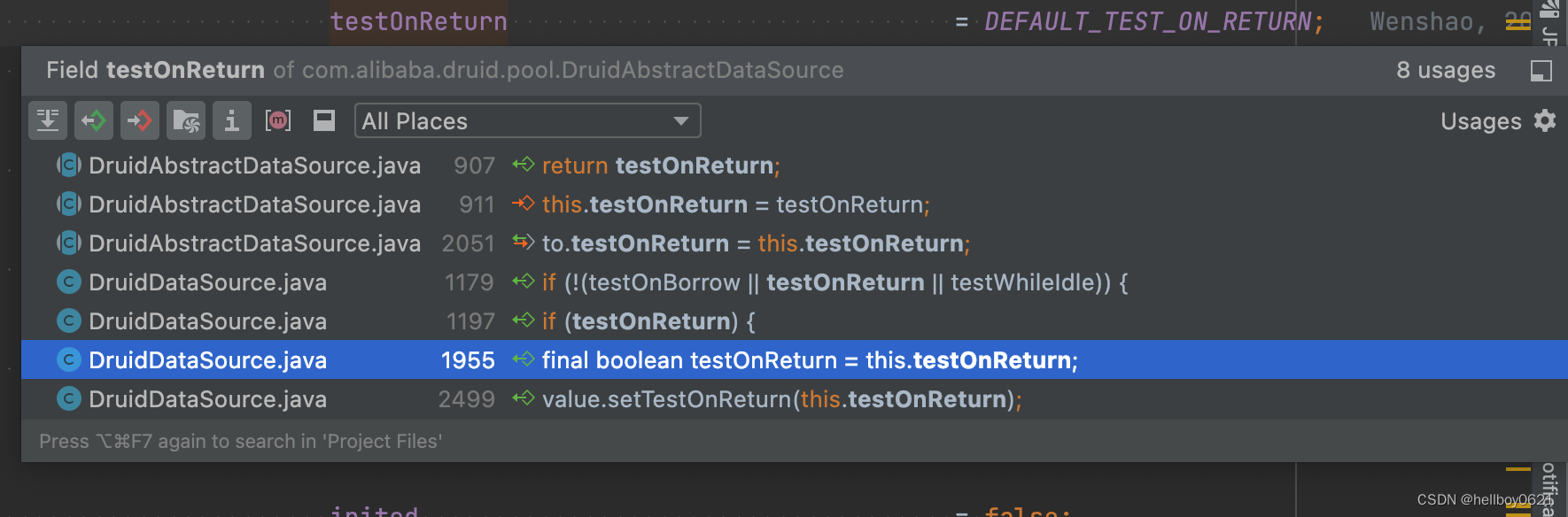Select usage at line 907 return testOnReturn

pos(795,166)
